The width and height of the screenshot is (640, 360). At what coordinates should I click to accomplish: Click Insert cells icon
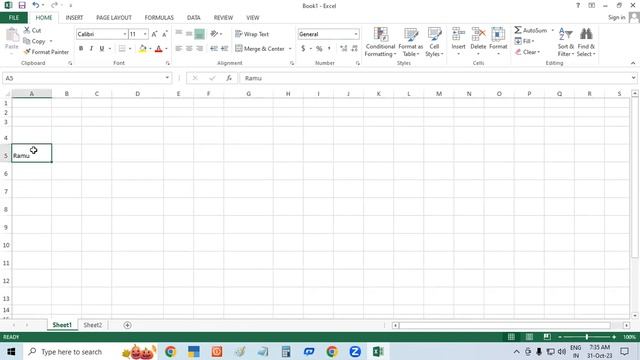click(458, 34)
